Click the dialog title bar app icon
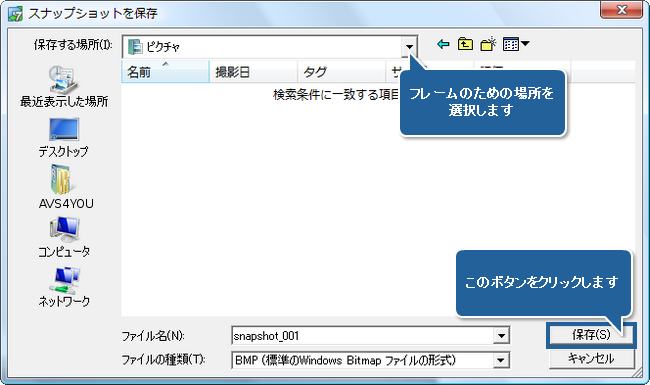This screenshot has width=650, height=385. tap(15, 14)
